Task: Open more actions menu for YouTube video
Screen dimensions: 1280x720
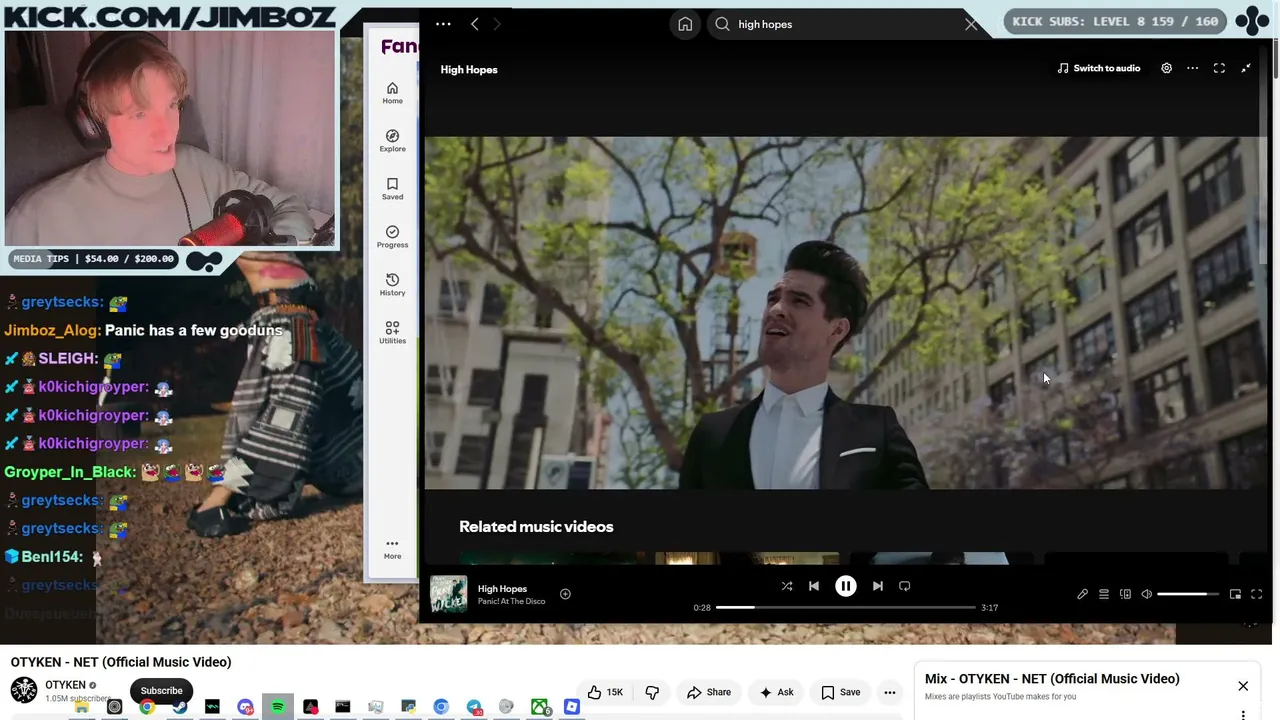Action: point(889,692)
